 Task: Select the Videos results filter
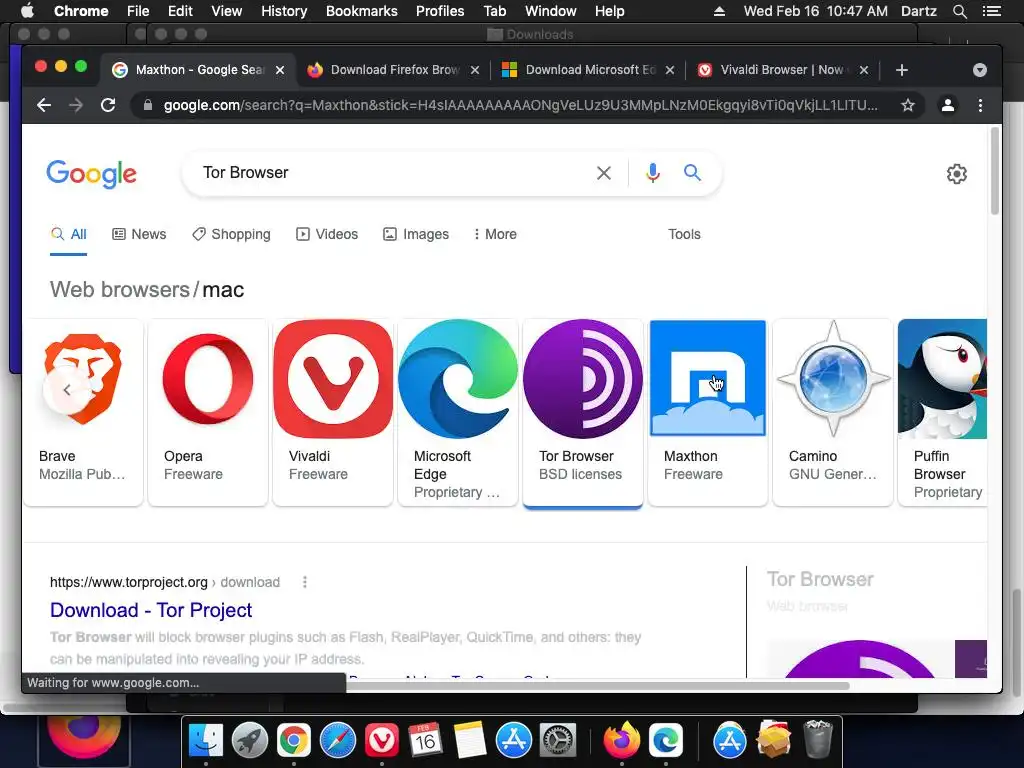327,234
